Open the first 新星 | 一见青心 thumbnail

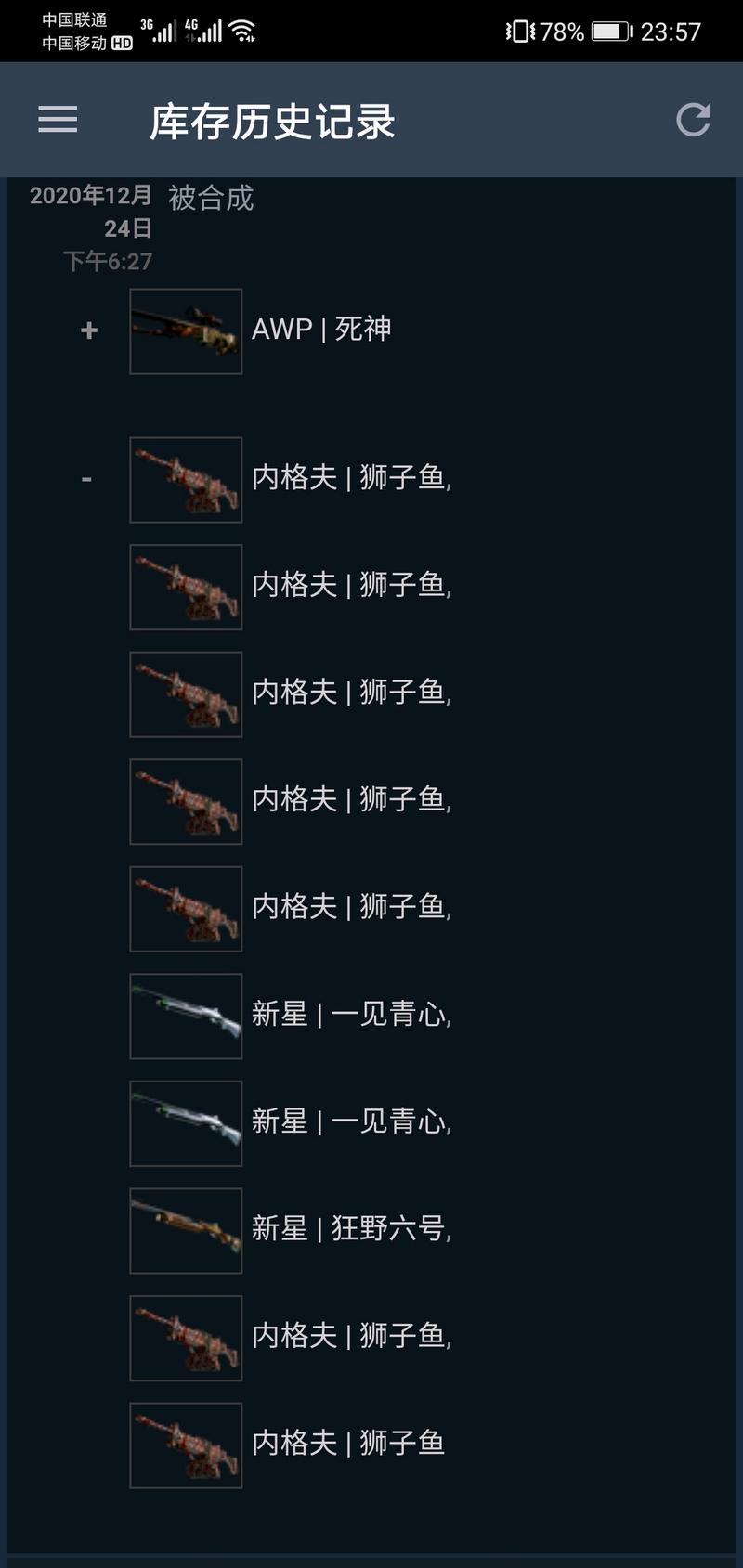pyautogui.click(x=186, y=1016)
